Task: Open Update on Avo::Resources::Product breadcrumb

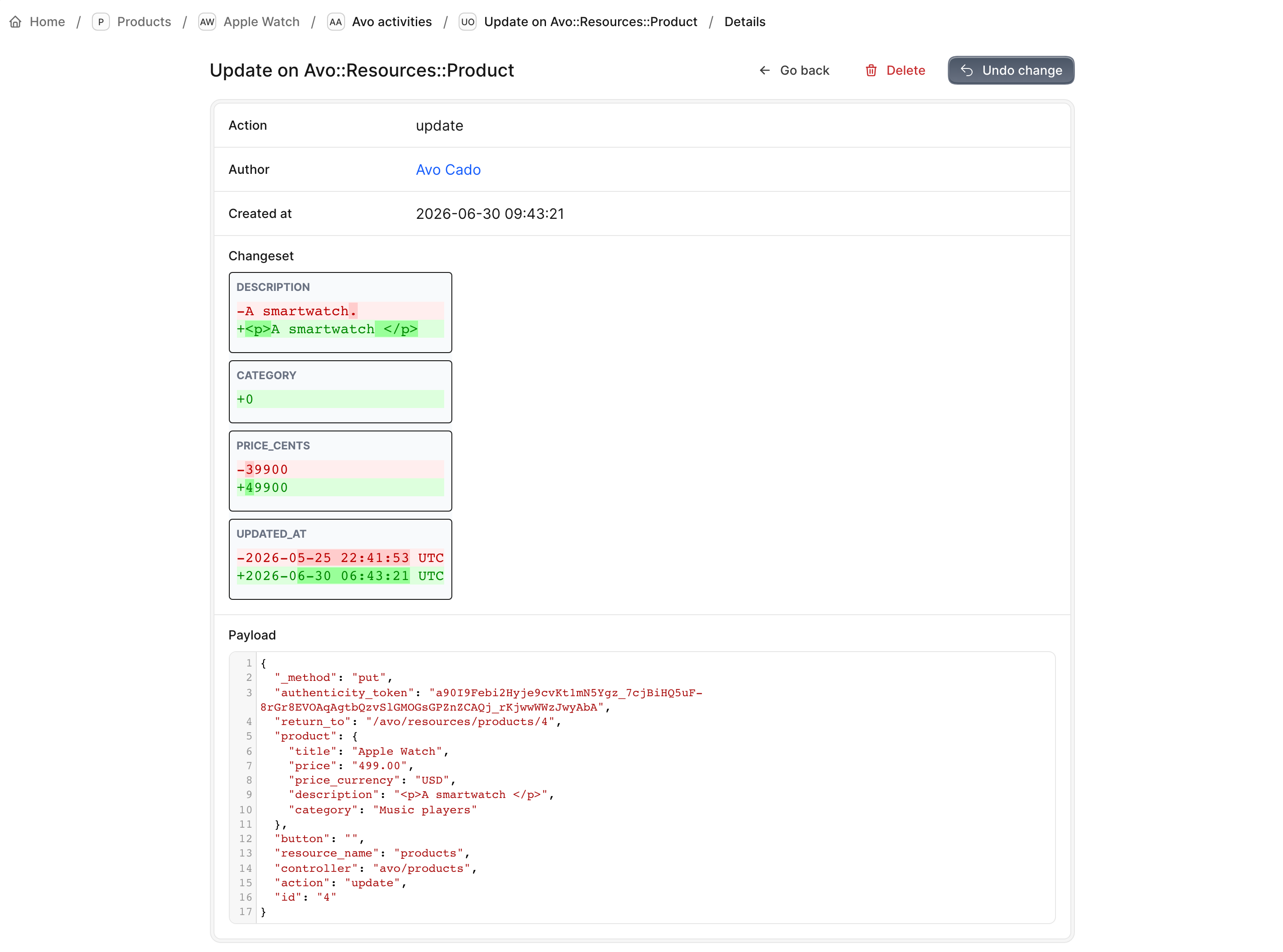Action: (591, 22)
